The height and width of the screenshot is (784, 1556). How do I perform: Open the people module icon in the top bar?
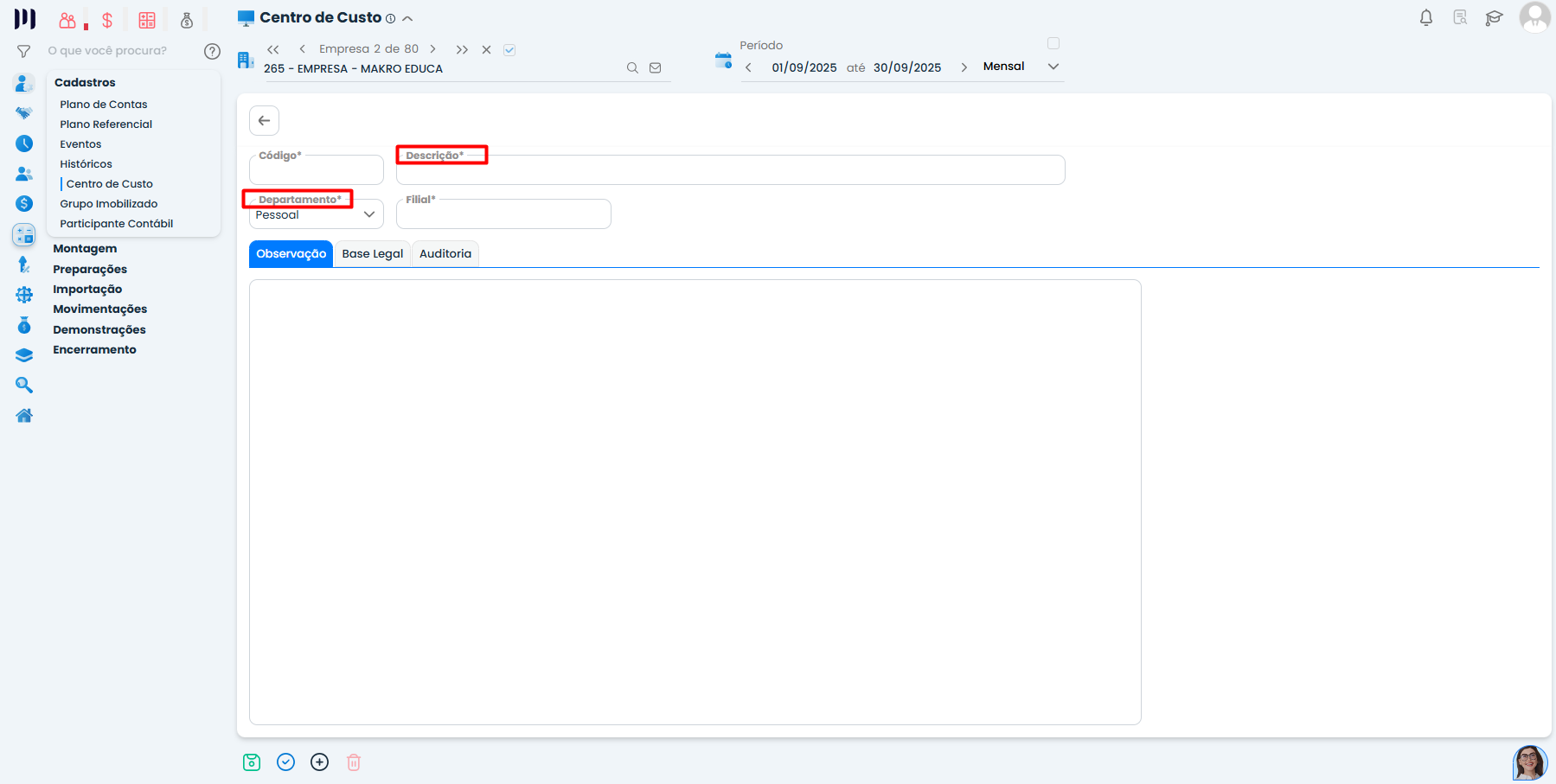pos(67,20)
